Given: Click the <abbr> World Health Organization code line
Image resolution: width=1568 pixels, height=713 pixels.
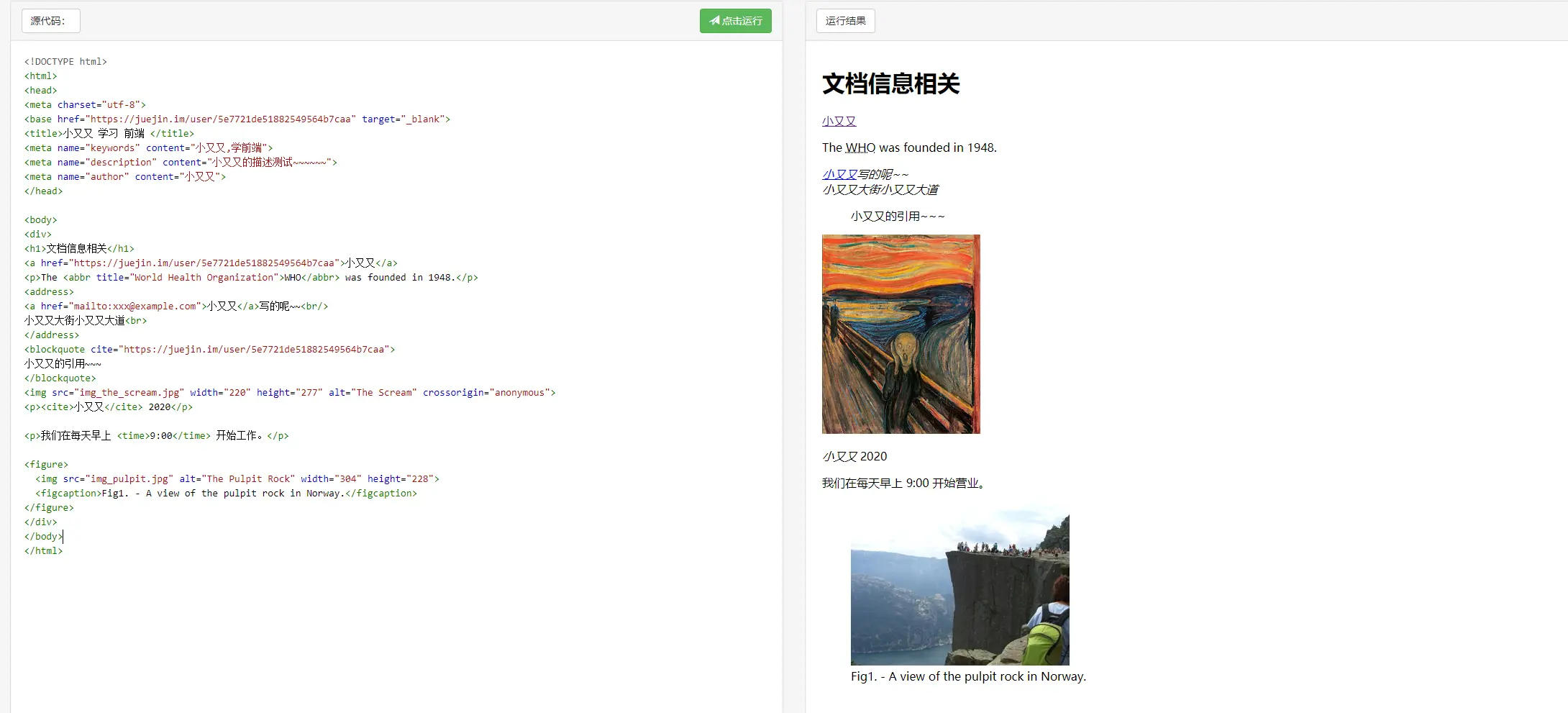Looking at the screenshot, I should pyautogui.click(x=251, y=277).
